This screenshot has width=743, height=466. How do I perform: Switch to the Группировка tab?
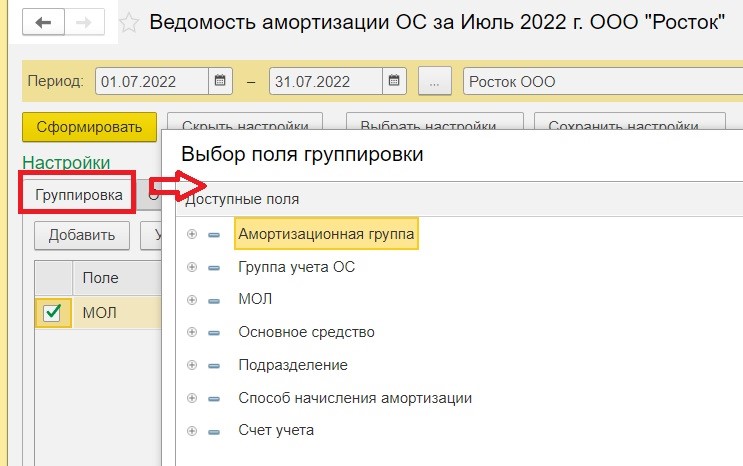79,194
